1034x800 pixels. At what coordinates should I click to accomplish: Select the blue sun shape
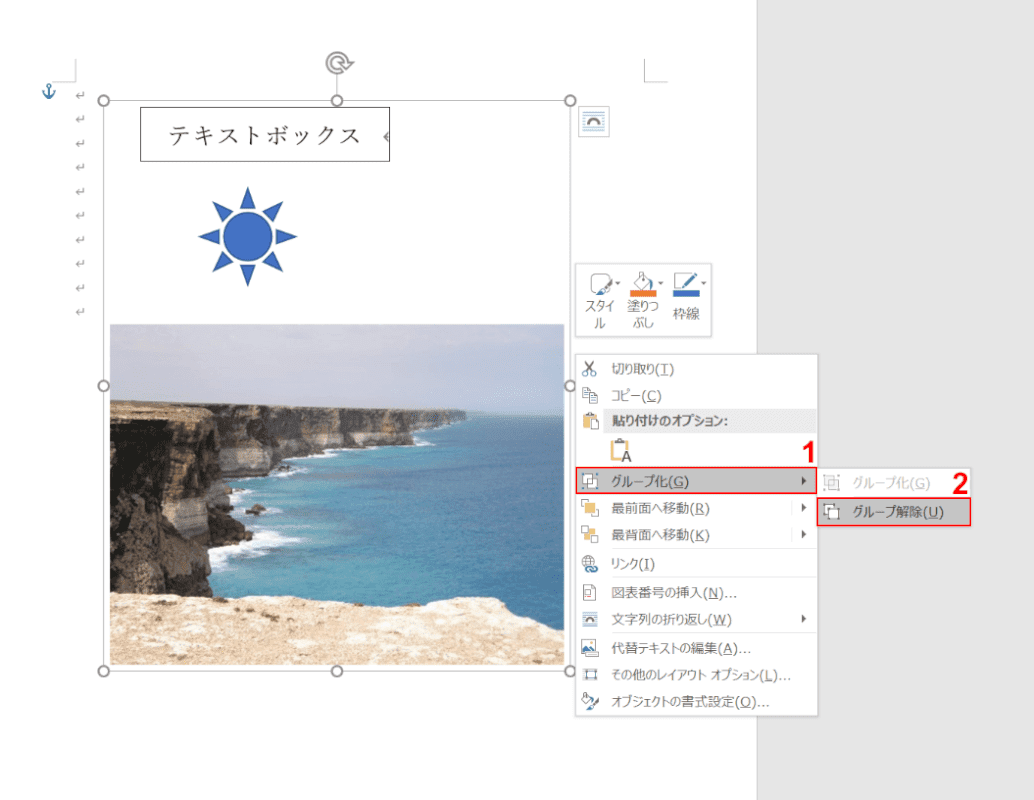point(247,236)
